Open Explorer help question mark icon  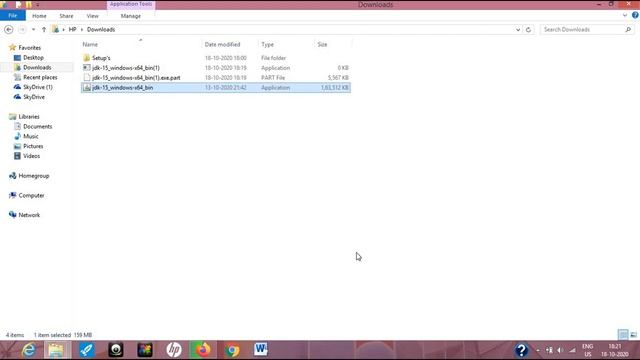point(635,16)
